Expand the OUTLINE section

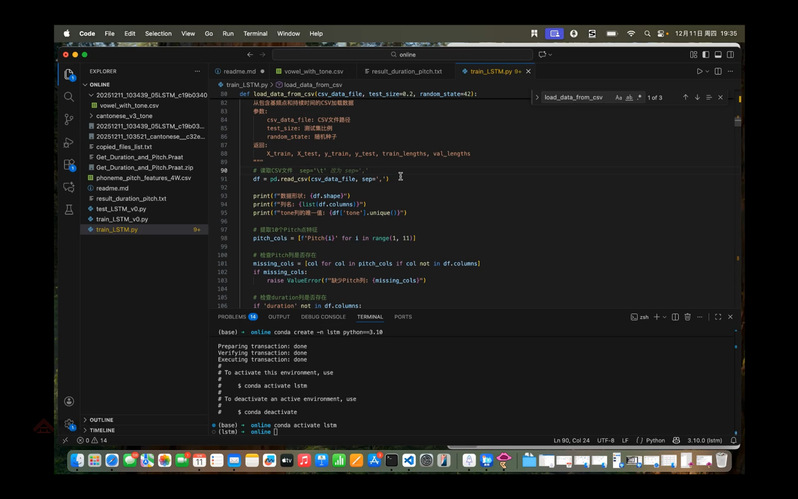click(101, 420)
